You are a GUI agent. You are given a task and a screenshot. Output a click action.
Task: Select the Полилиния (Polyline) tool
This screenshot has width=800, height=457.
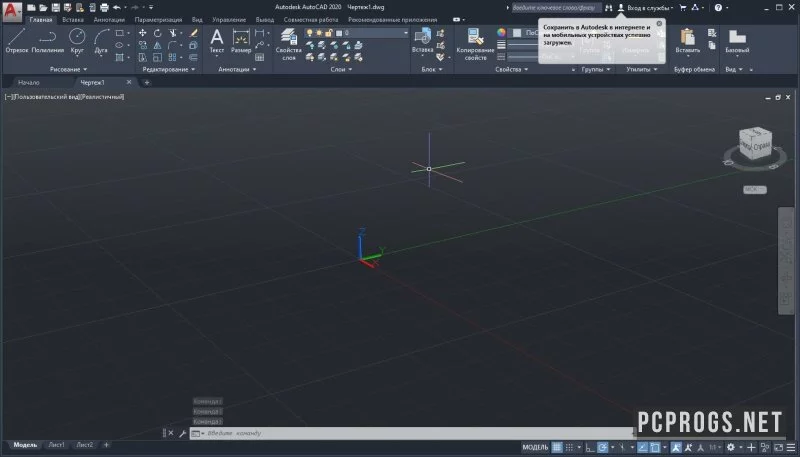coord(47,41)
